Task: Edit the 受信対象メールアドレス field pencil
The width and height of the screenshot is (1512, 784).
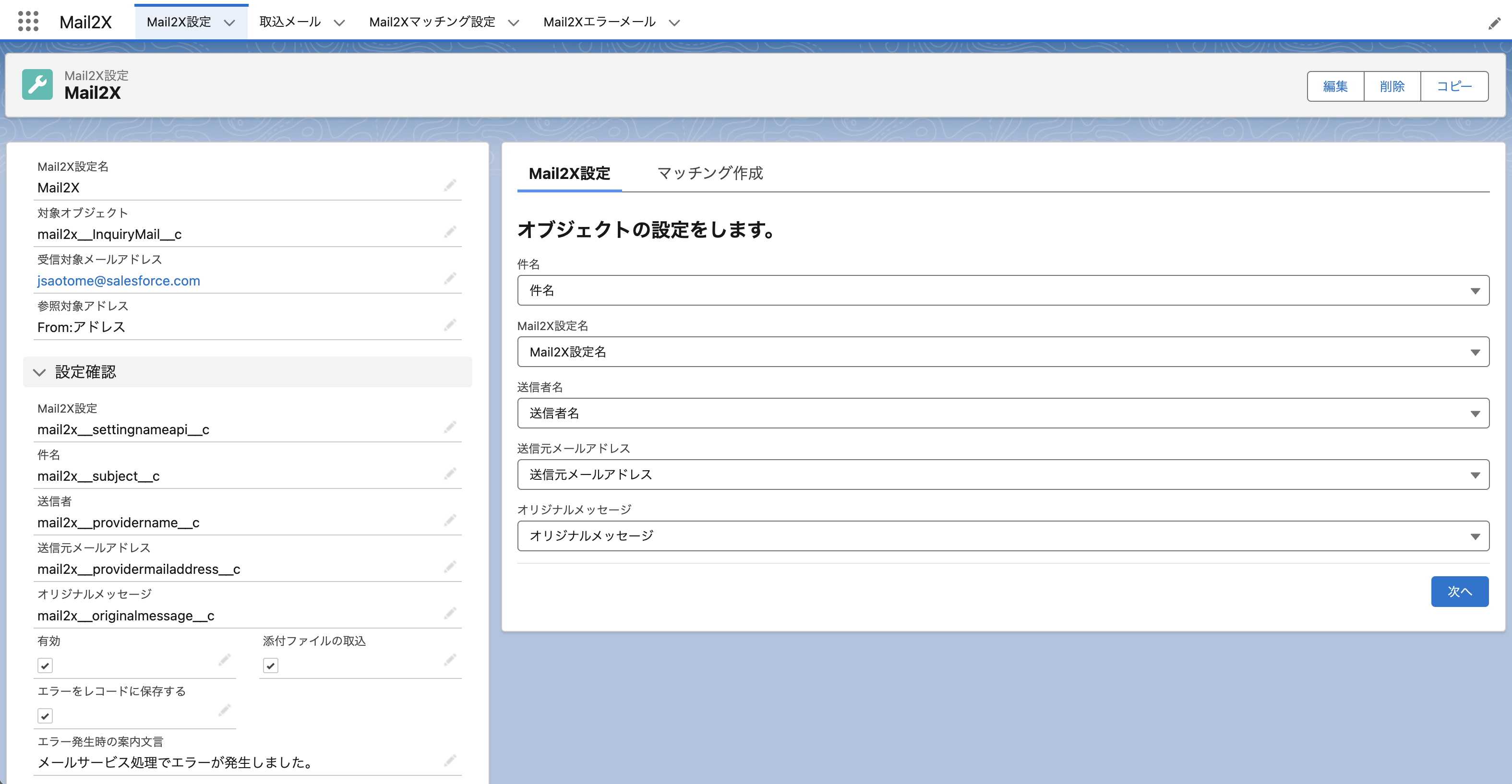Action: click(x=450, y=278)
